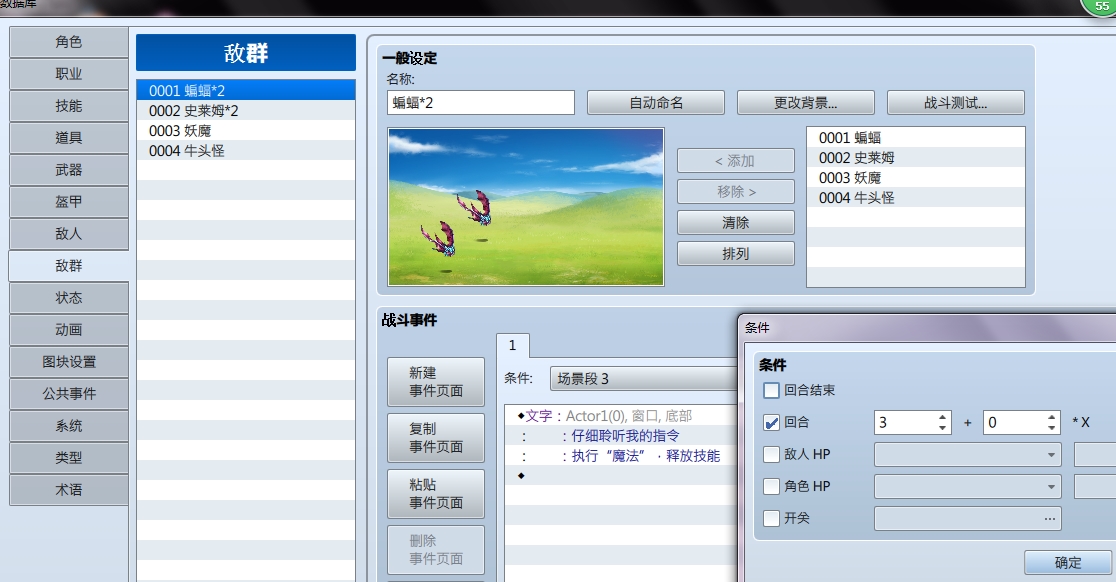Open the 敌人 HP dropdown list
1116x582 pixels.
(967, 455)
